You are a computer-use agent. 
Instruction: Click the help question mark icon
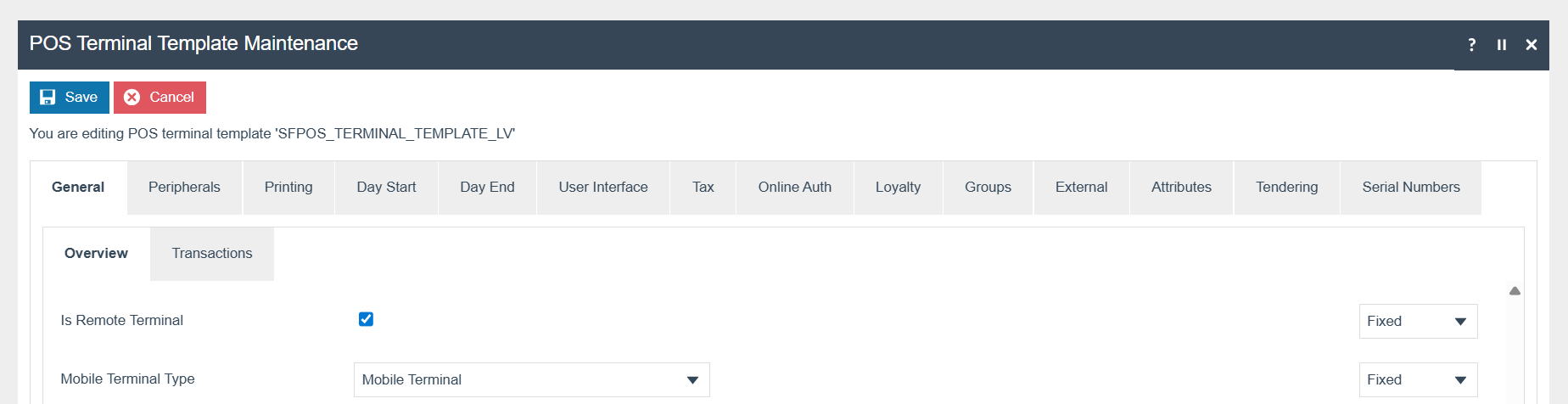point(1472,45)
